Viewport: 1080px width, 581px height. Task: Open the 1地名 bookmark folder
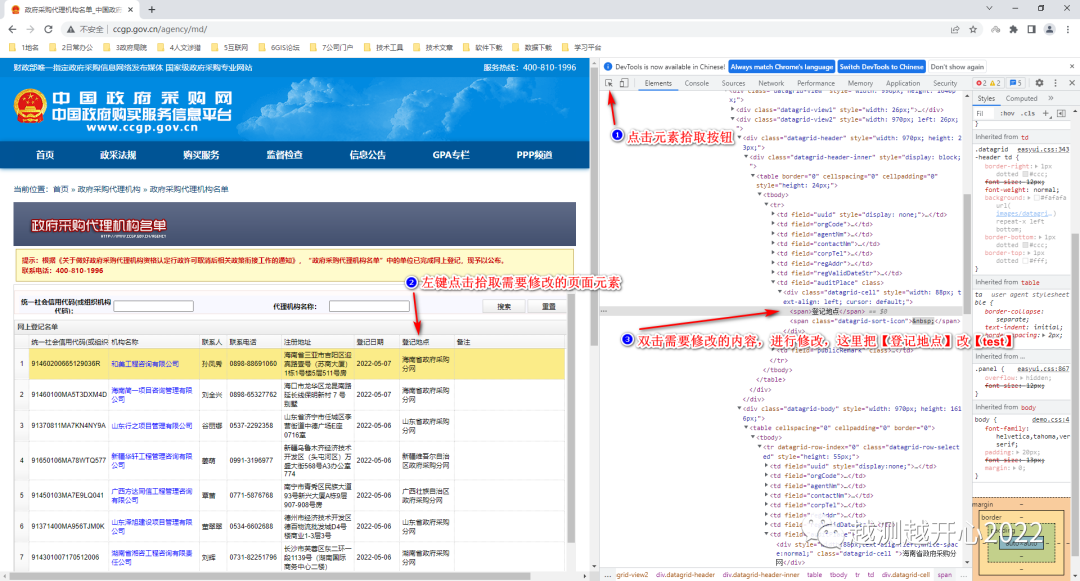tap(23, 47)
